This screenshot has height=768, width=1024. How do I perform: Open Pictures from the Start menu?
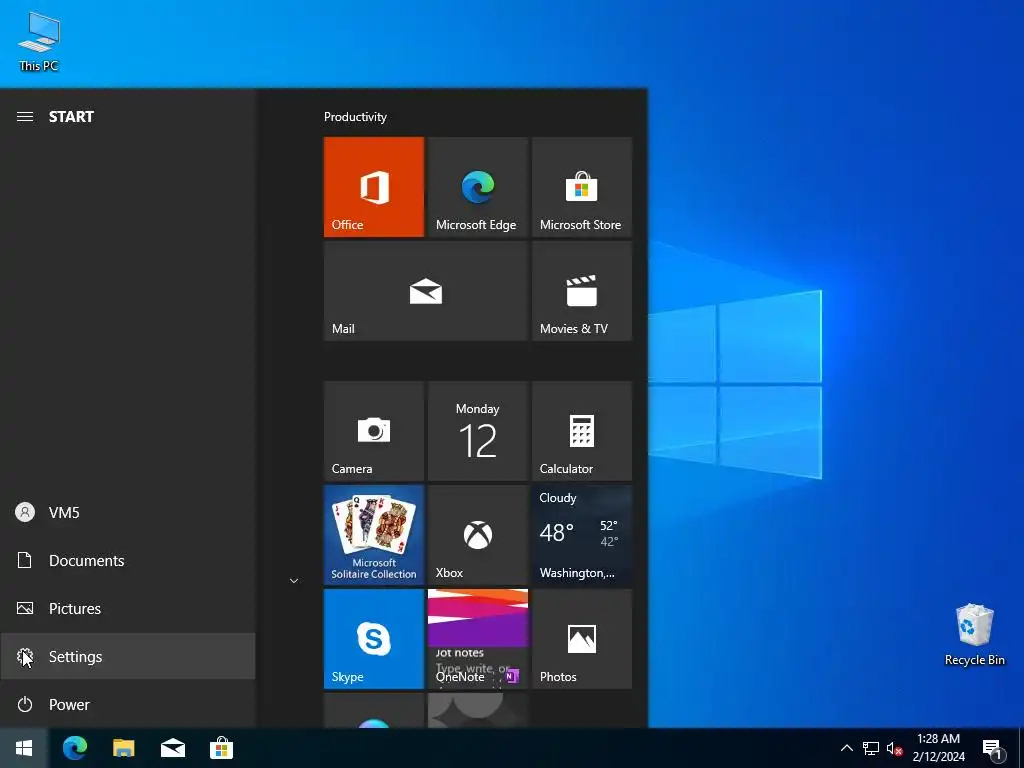coord(128,609)
